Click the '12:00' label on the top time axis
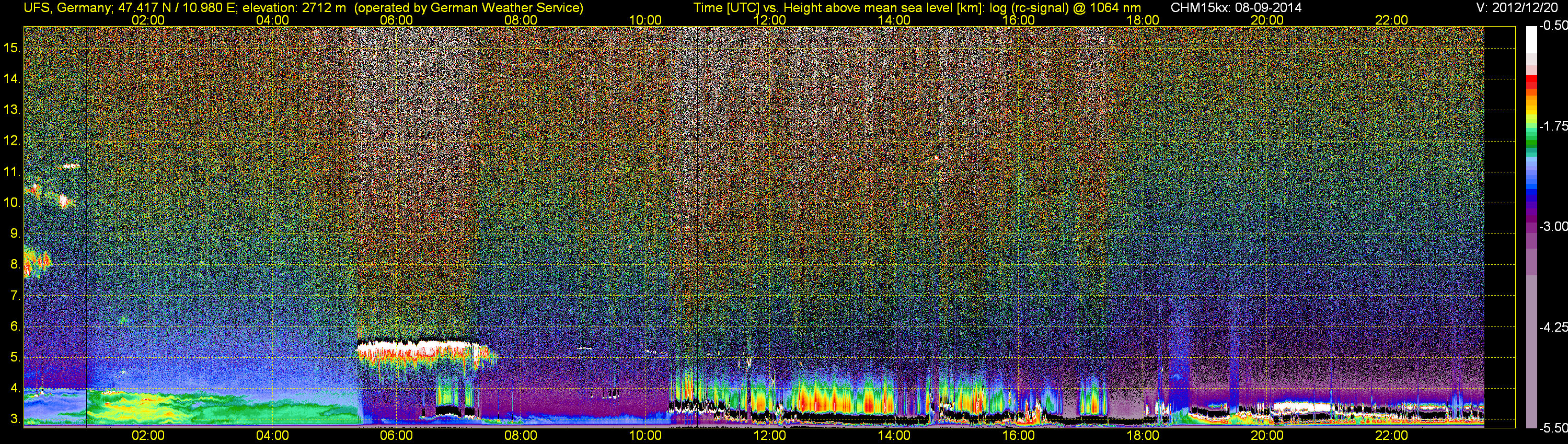1568x444 pixels. point(769,20)
